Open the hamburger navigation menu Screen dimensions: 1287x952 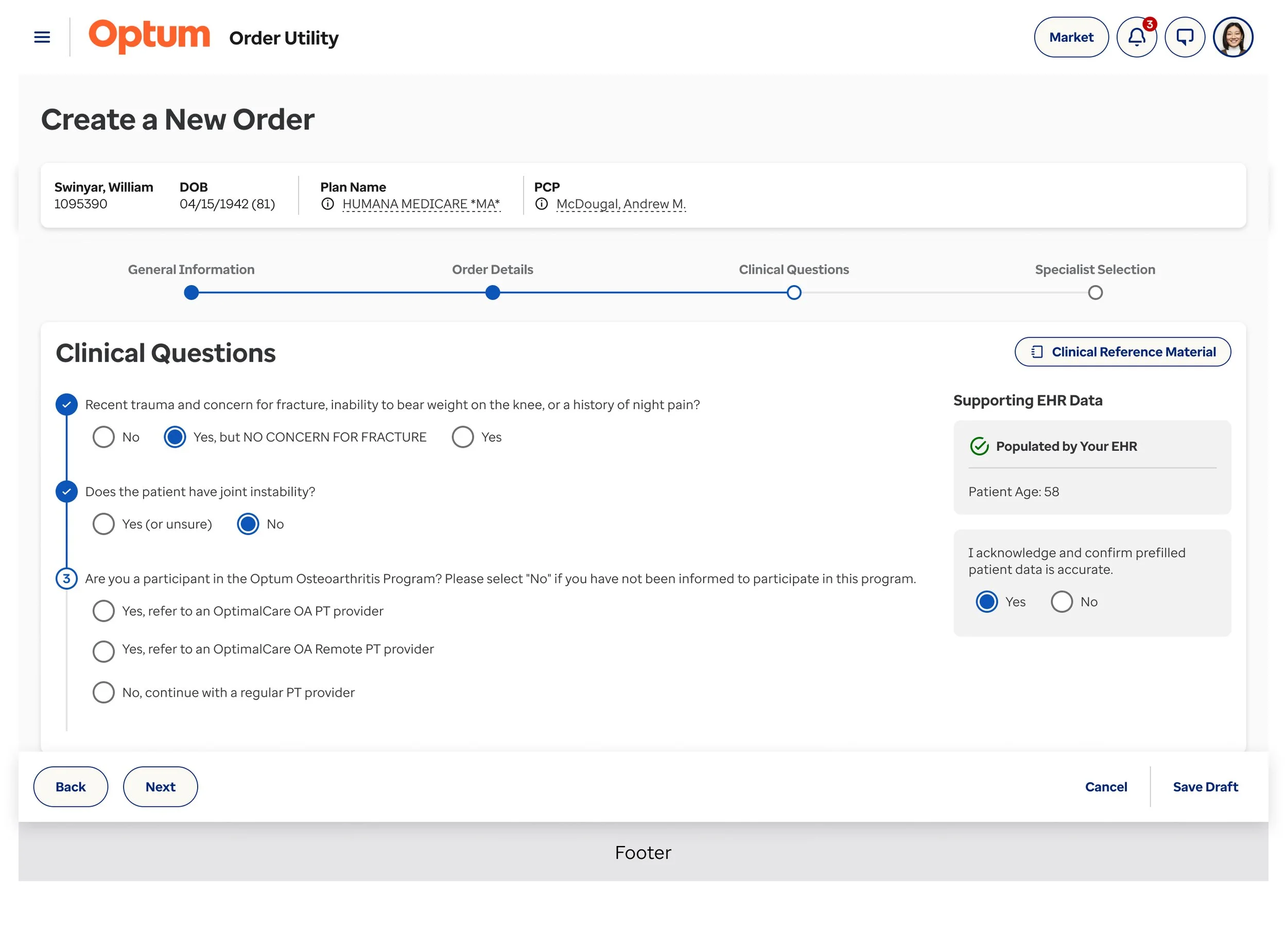tap(42, 37)
